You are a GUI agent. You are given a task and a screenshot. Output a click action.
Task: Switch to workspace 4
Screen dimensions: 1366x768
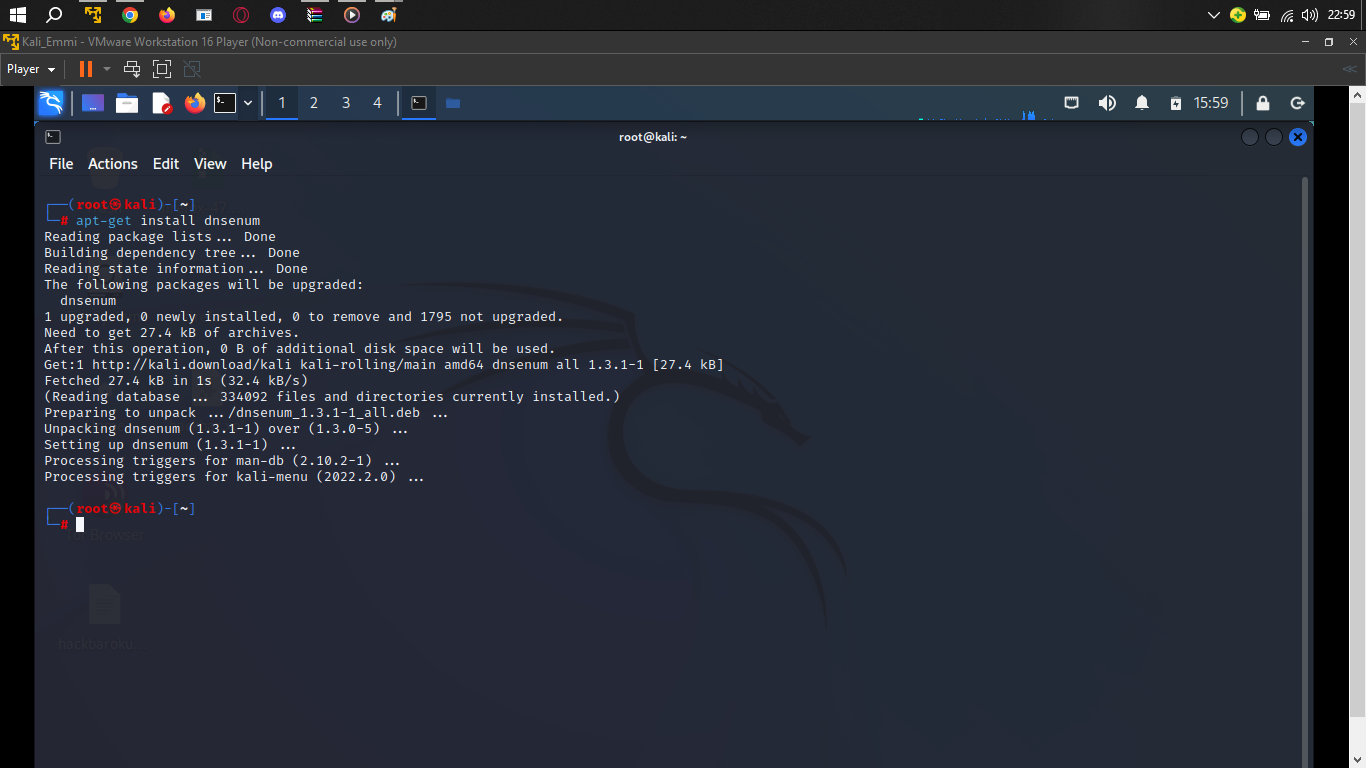click(x=377, y=103)
